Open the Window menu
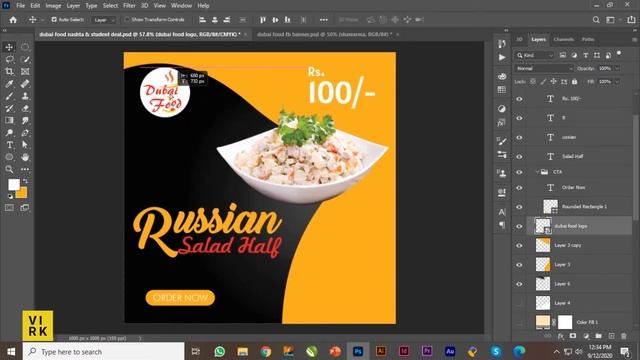640x360 pixels. click(181, 6)
